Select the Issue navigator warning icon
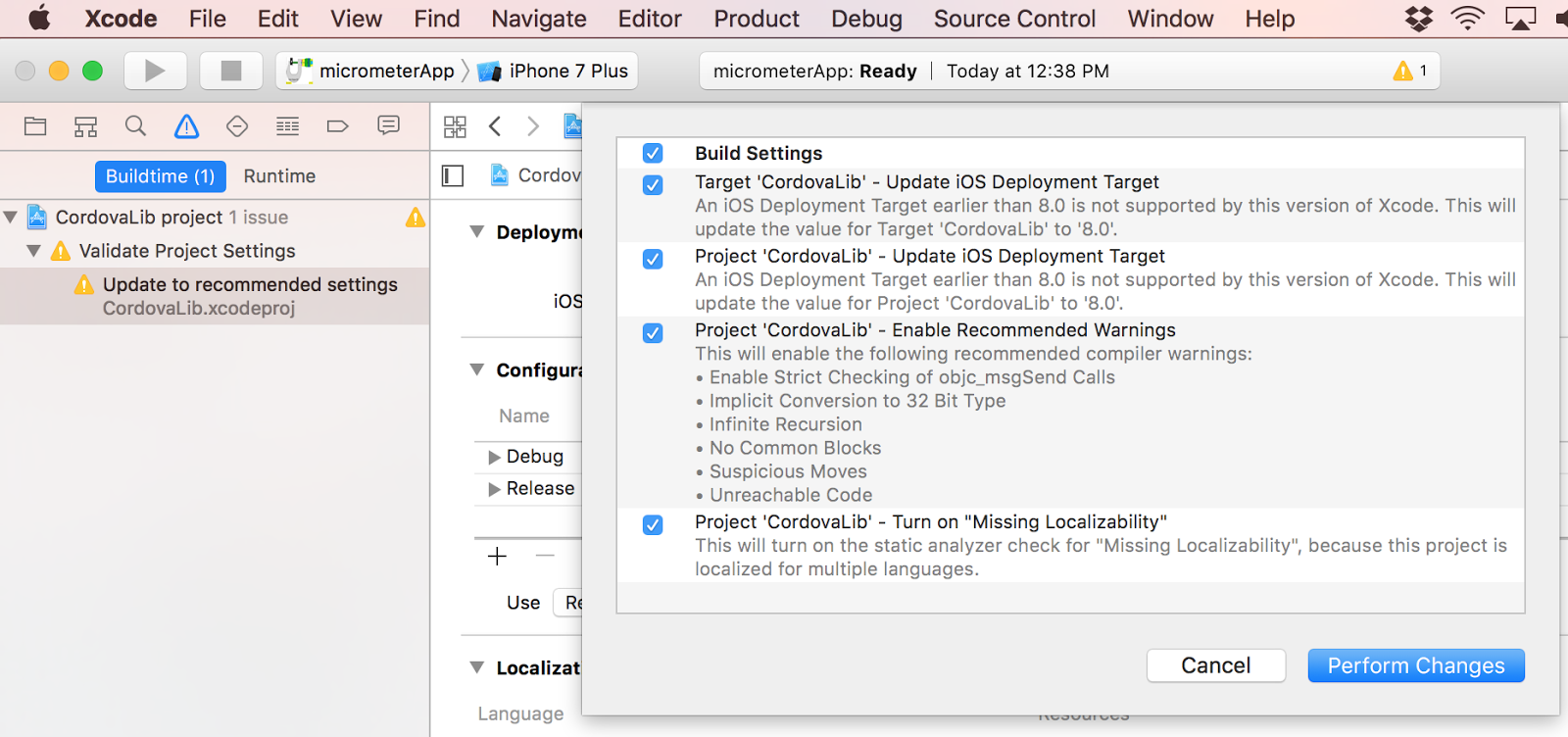Image resolution: width=1568 pixels, height=737 pixels. click(x=186, y=126)
